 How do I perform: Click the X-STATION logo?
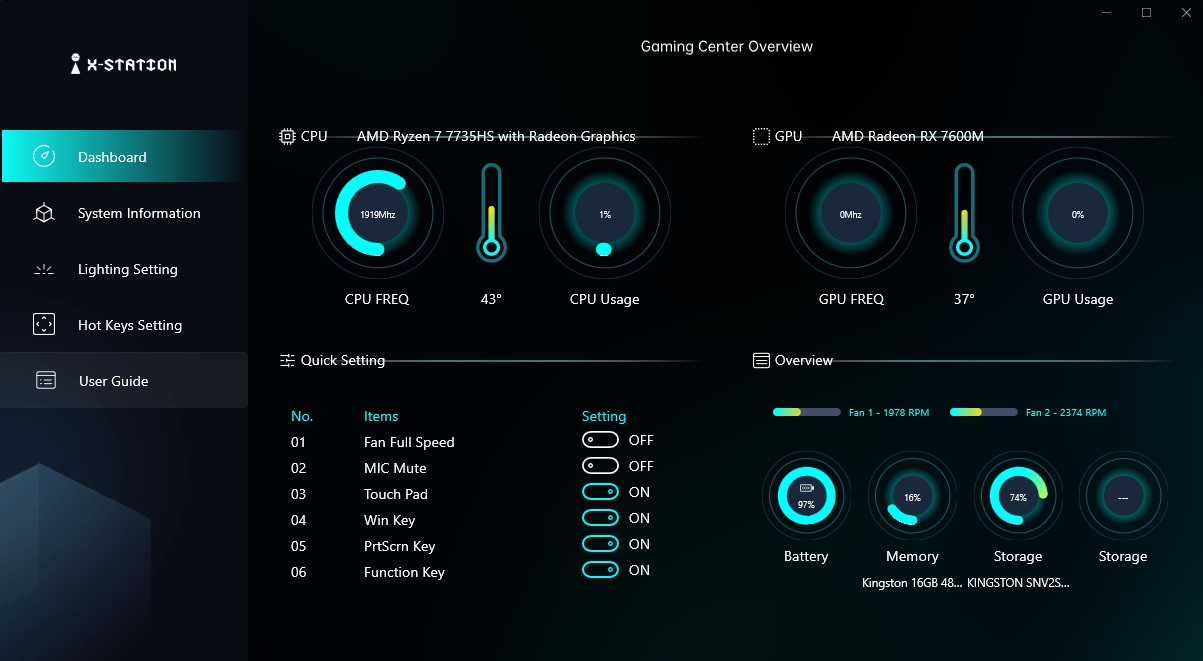pyautogui.click(x=123, y=65)
